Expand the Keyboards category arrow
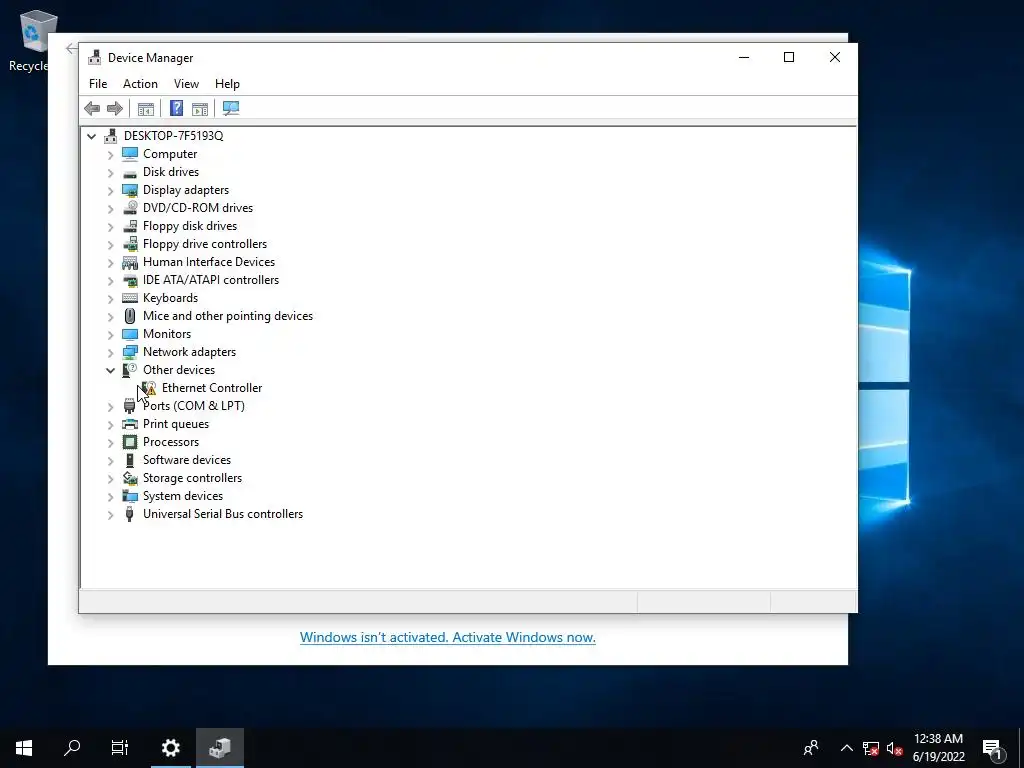Image resolution: width=1024 pixels, height=768 pixels. click(110, 298)
